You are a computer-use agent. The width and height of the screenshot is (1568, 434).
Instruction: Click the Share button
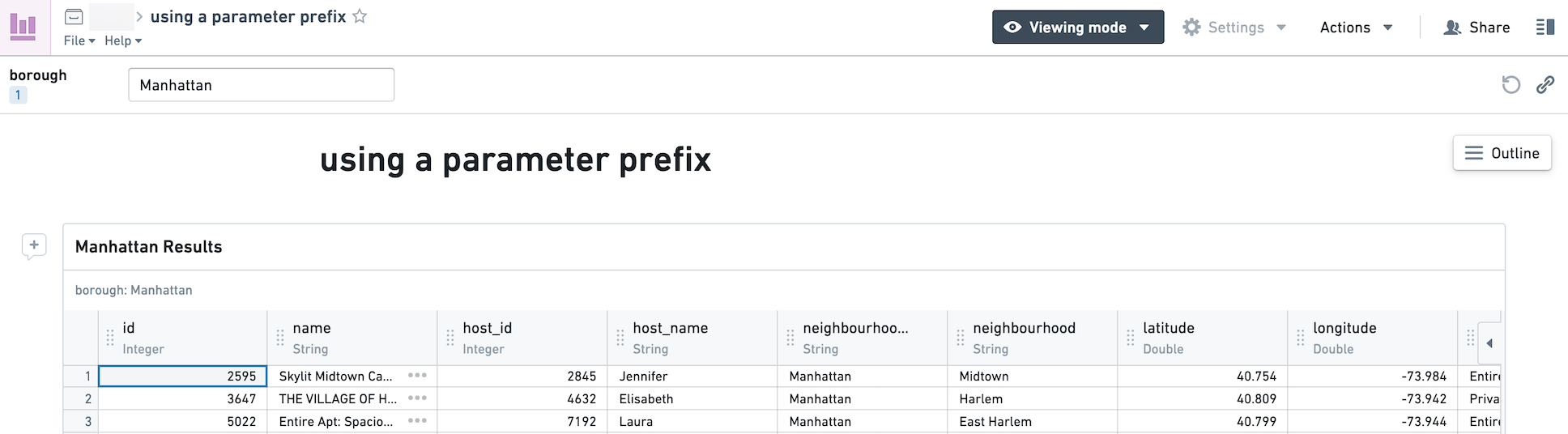[1477, 28]
